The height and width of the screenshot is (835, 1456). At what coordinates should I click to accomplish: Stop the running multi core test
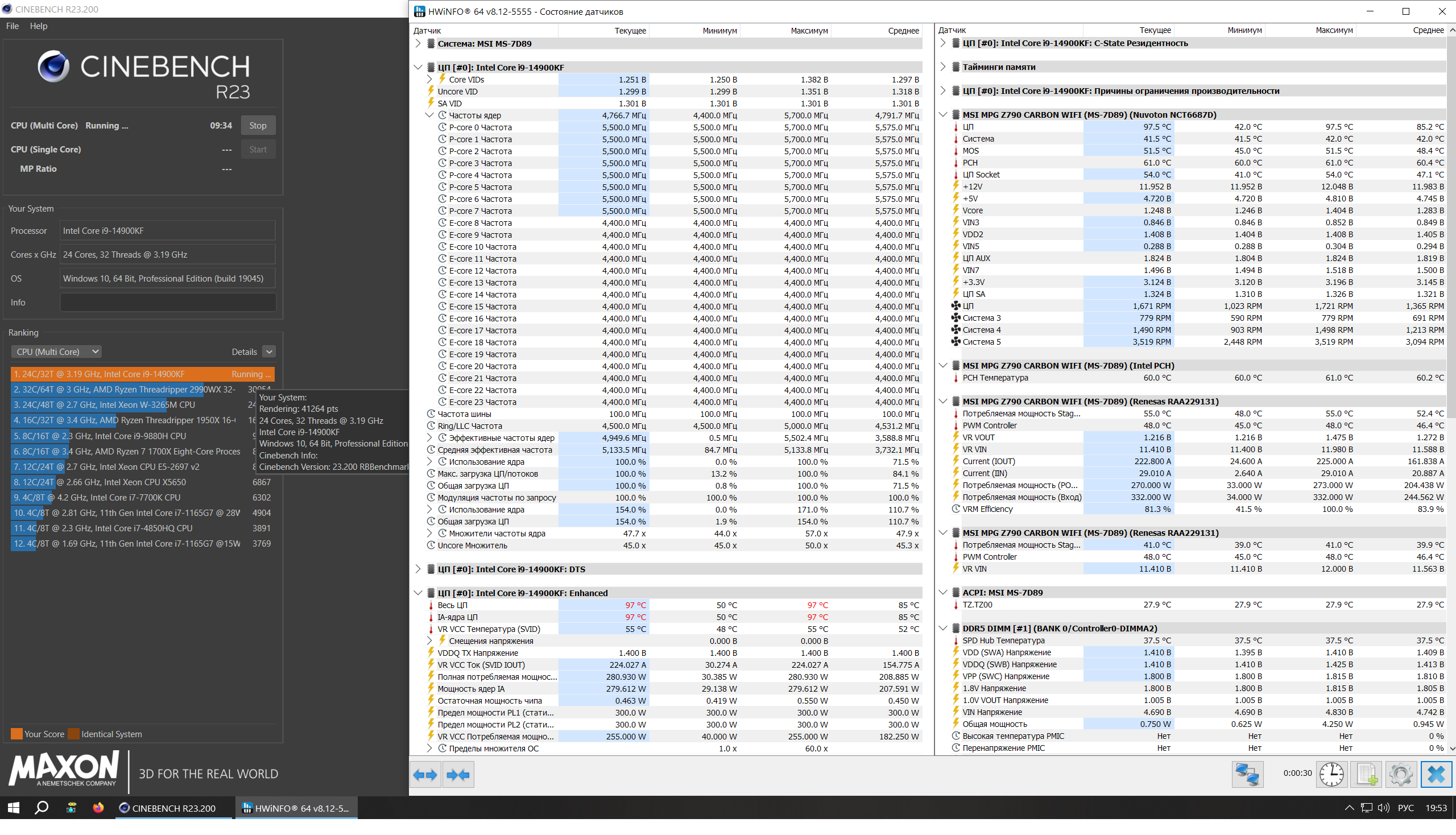point(258,125)
